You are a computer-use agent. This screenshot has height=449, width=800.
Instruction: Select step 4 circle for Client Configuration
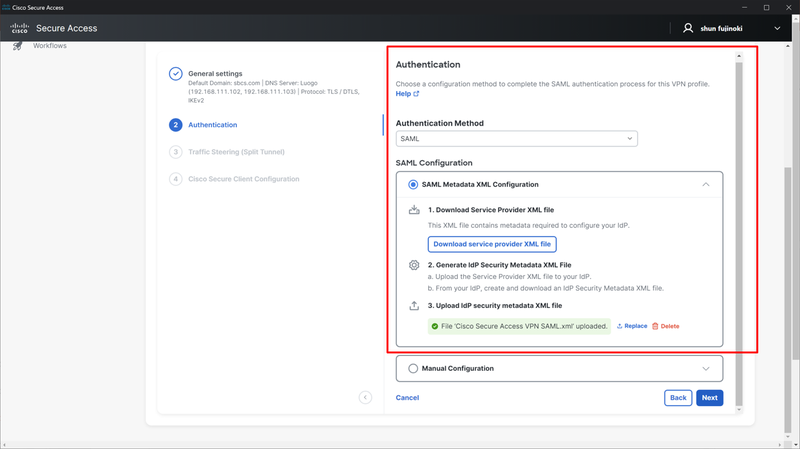point(176,179)
